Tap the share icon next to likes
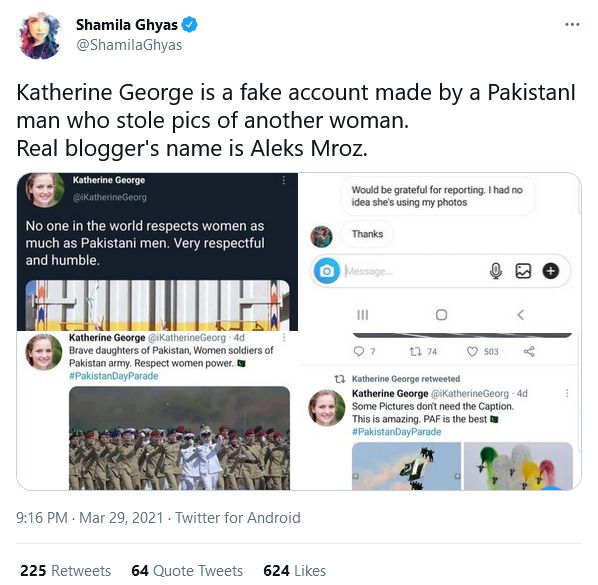Screen dimensions: 598x585 pyautogui.click(x=529, y=351)
